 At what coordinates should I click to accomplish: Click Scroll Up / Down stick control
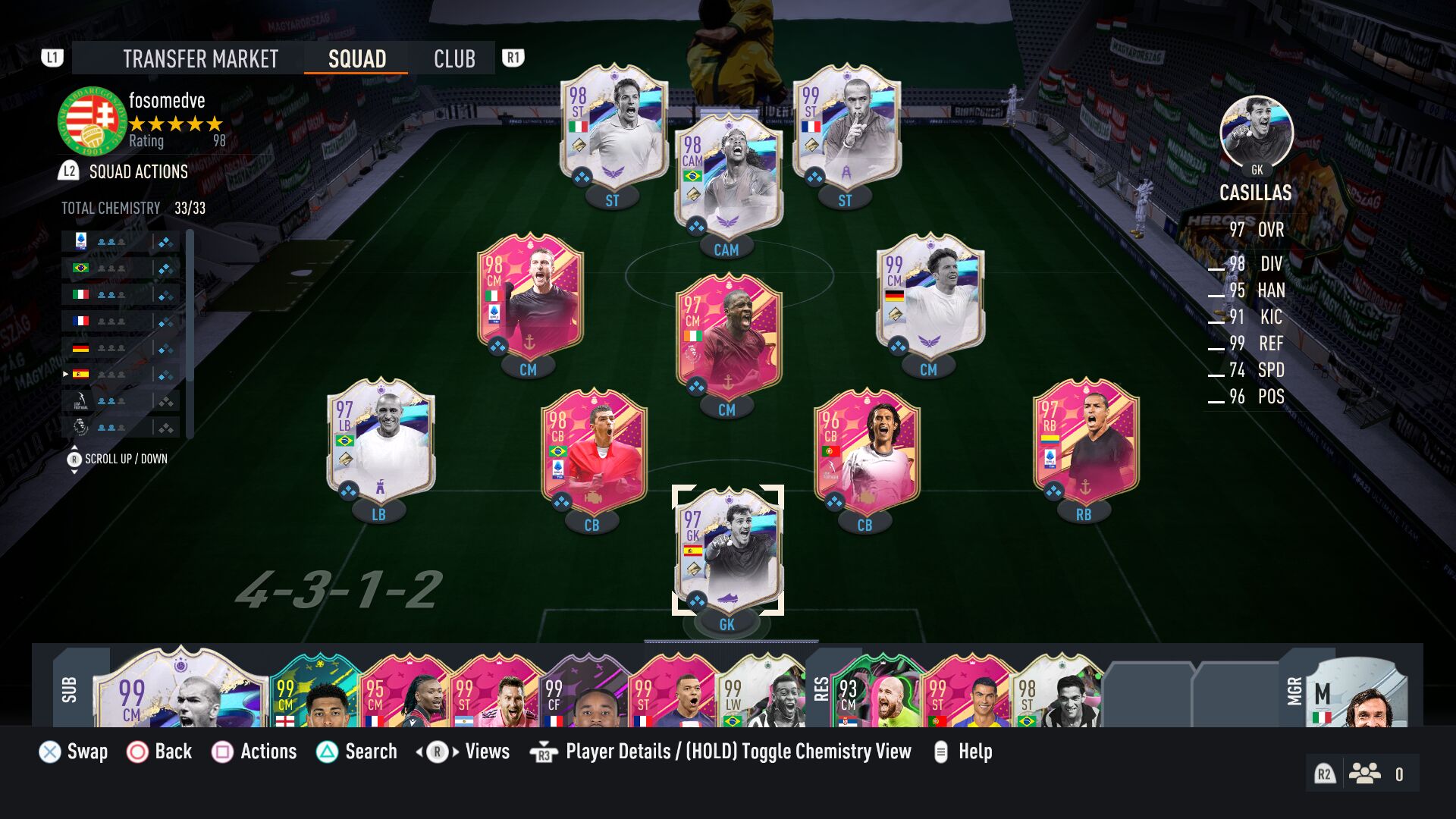(118, 459)
